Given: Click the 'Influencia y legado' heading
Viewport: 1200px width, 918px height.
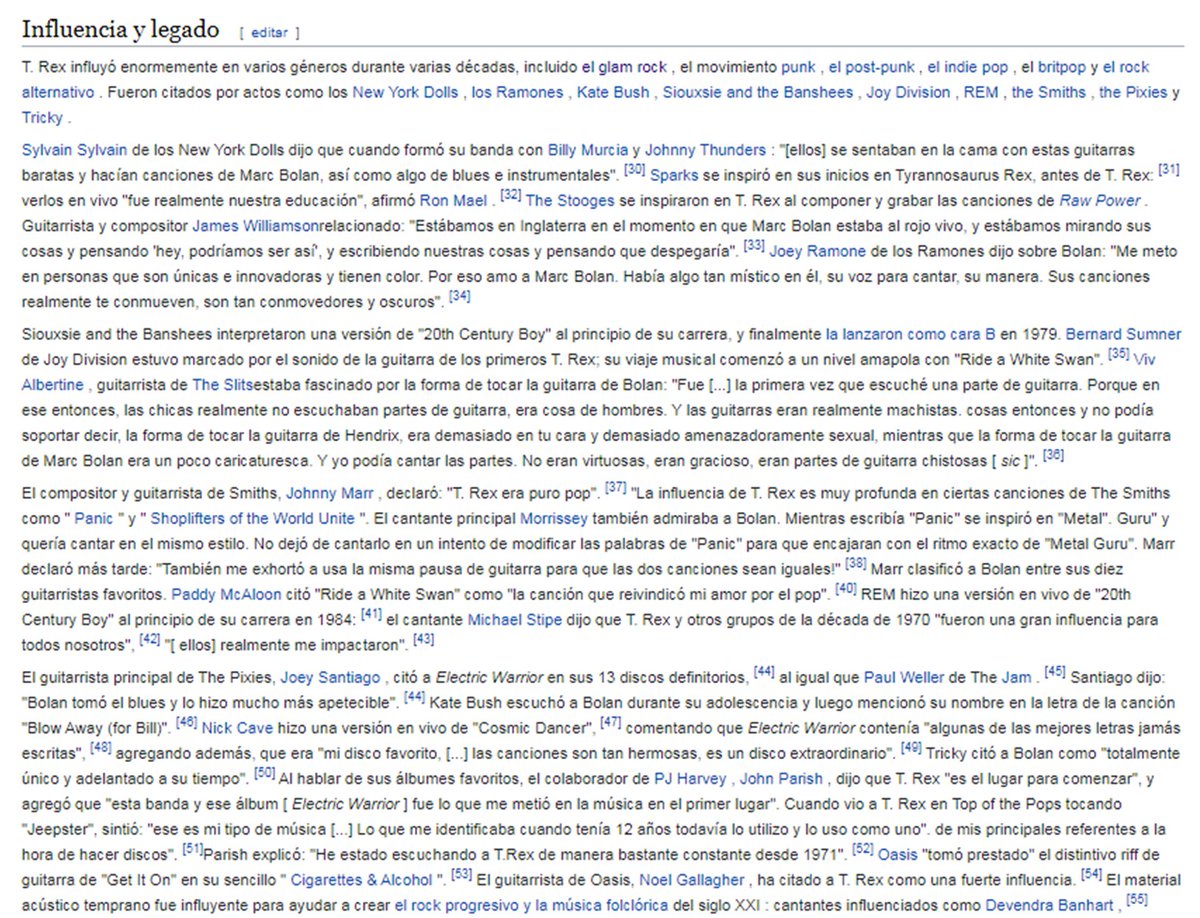Looking at the screenshot, I should point(120,29).
